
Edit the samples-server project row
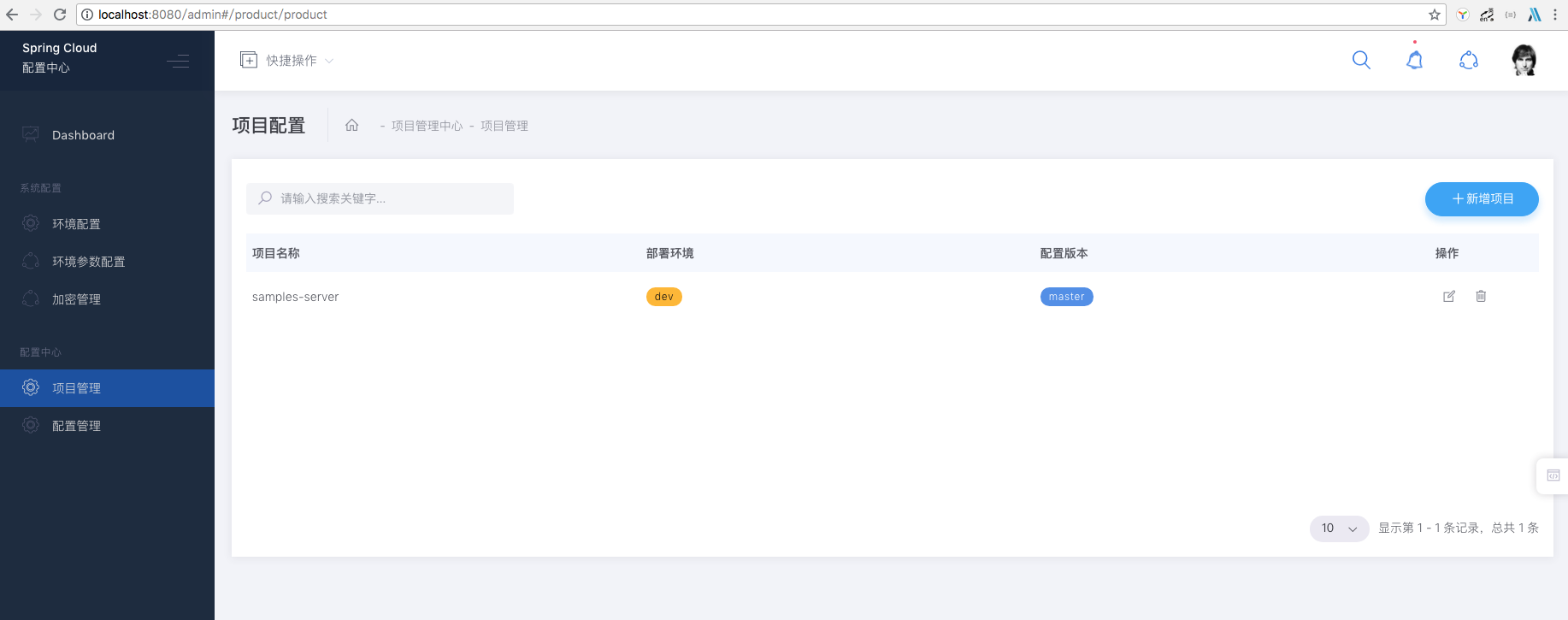[1449, 296]
